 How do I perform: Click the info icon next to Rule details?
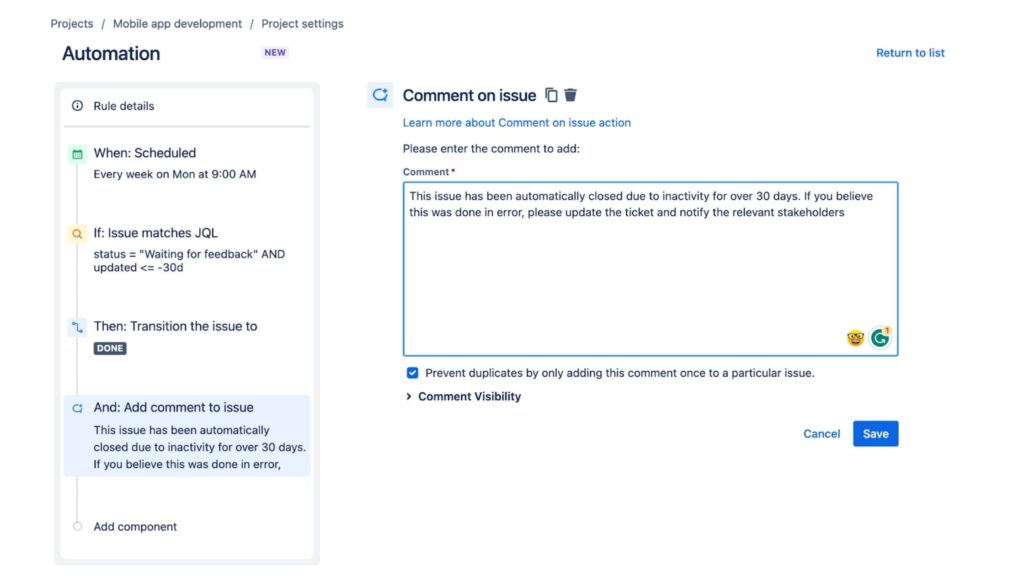[x=77, y=105]
